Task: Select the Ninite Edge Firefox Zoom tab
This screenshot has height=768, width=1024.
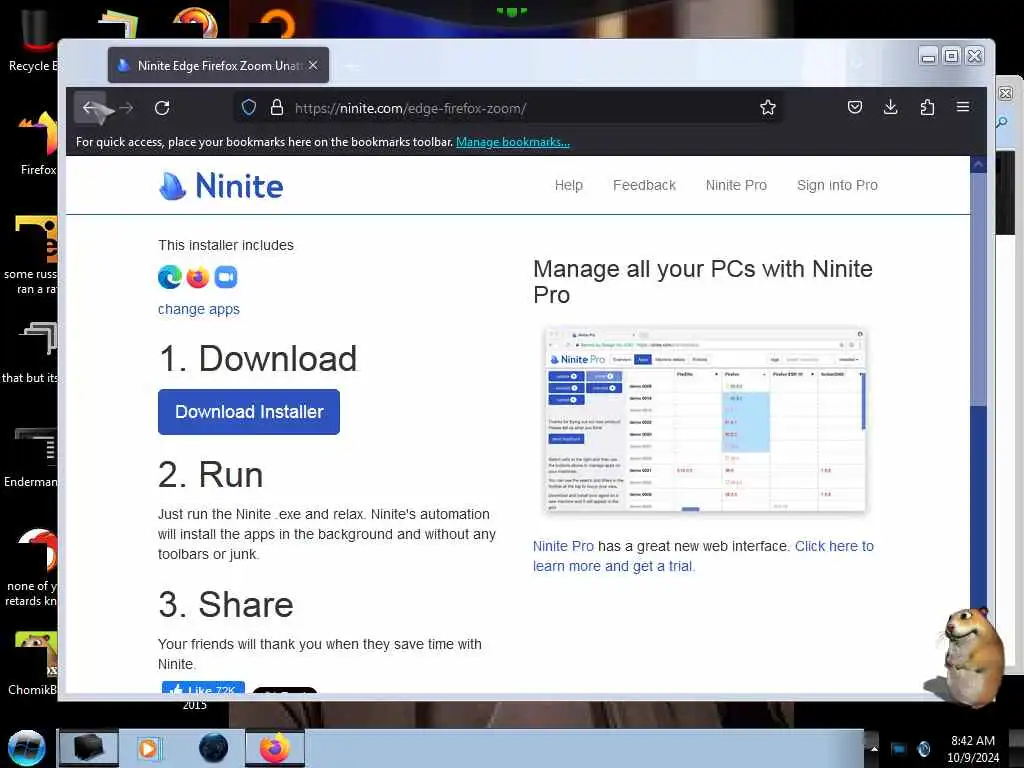Action: (218, 65)
